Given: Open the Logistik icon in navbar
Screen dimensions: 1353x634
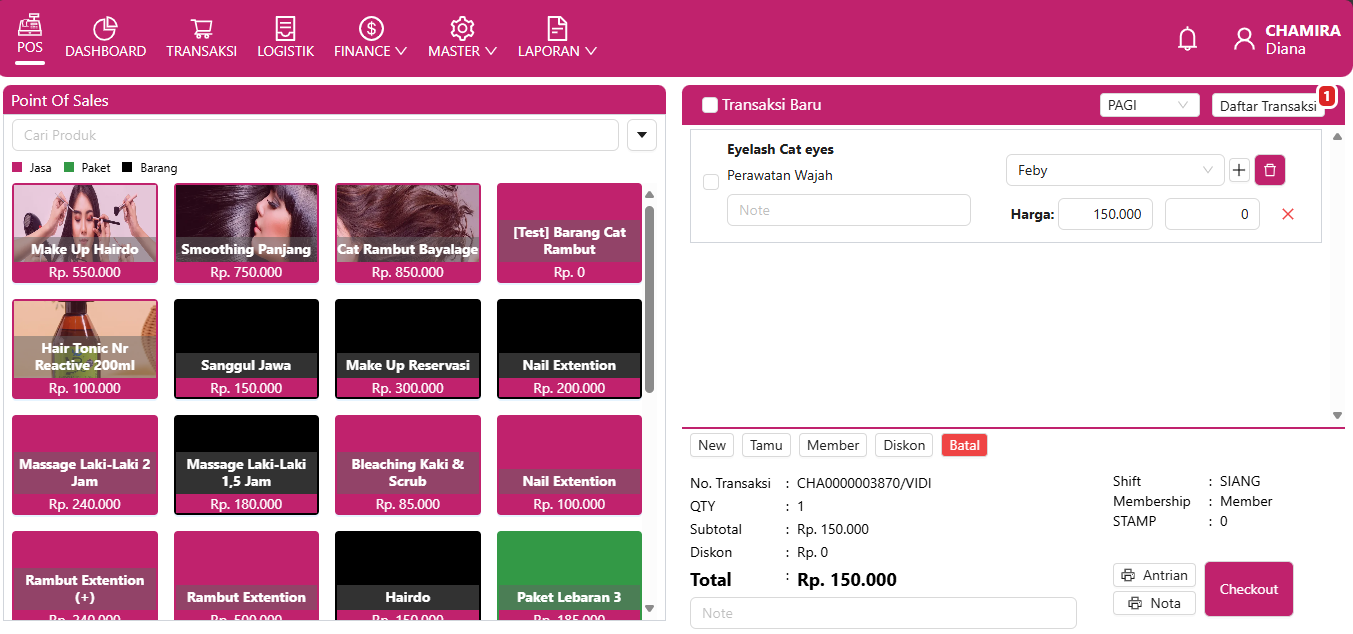Looking at the screenshot, I should pyautogui.click(x=285, y=29).
